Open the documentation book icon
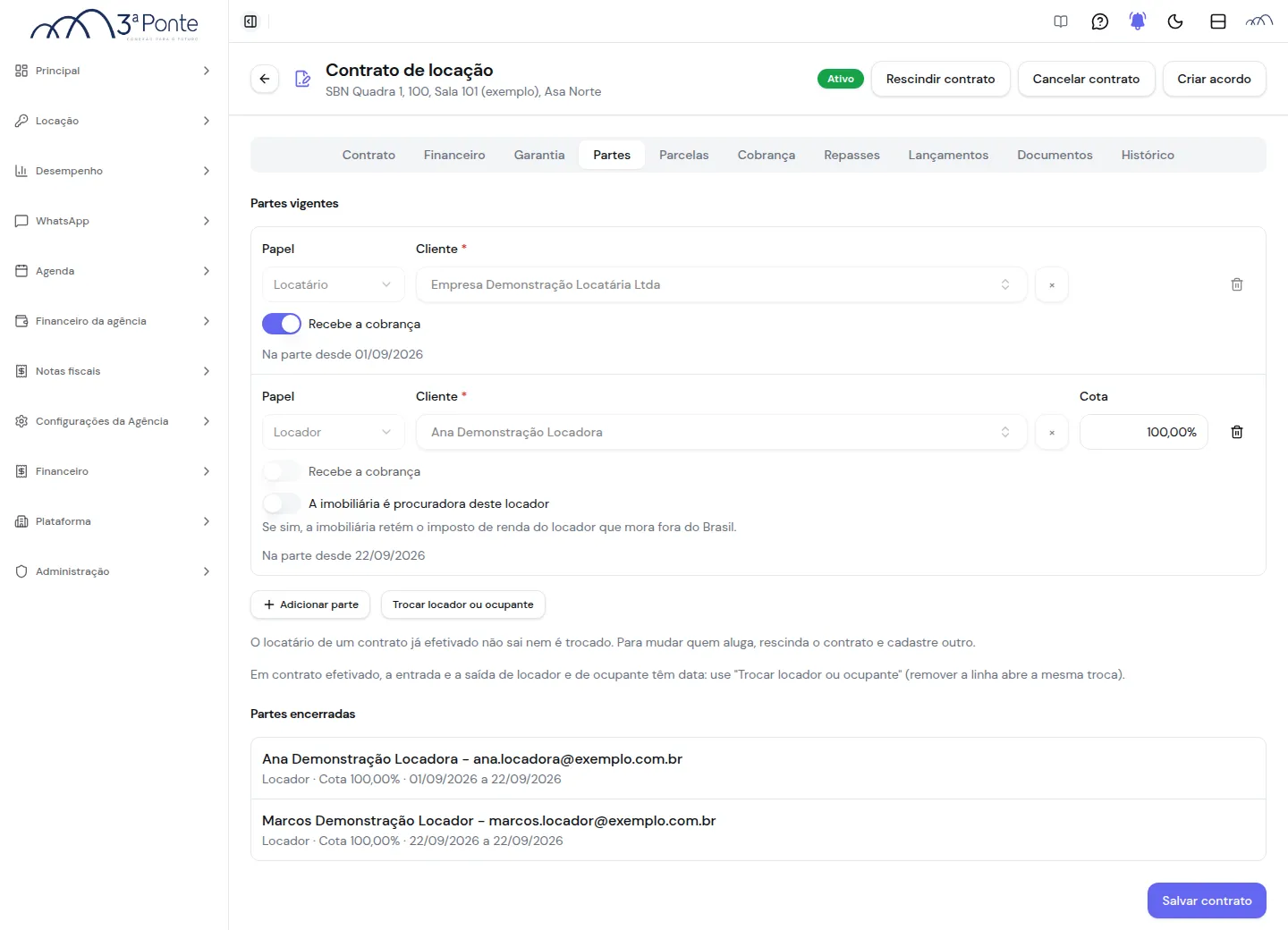The height and width of the screenshot is (930, 1288). pyautogui.click(x=1061, y=21)
